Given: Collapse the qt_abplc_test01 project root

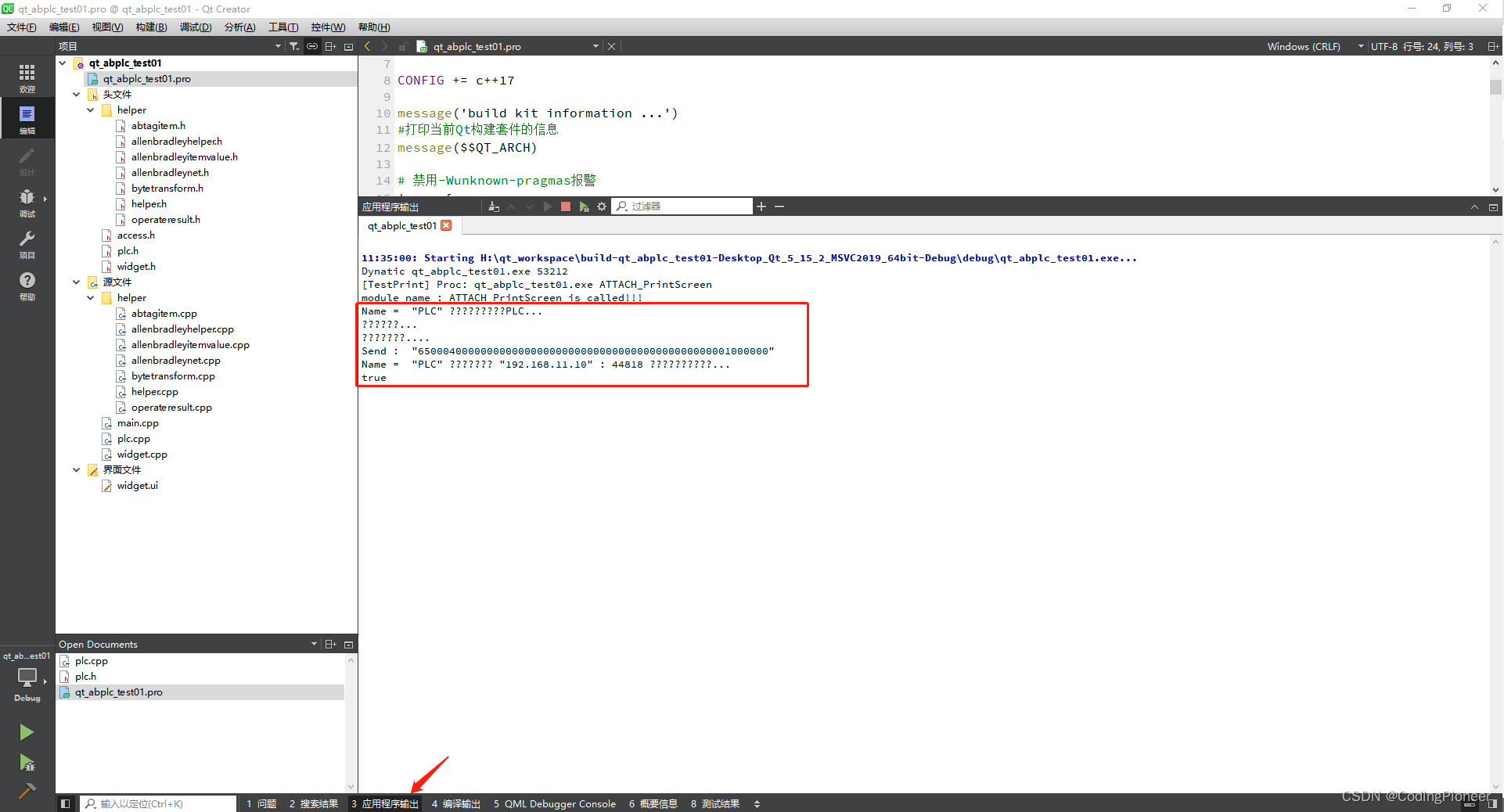Looking at the screenshot, I should (x=63, y=63).
